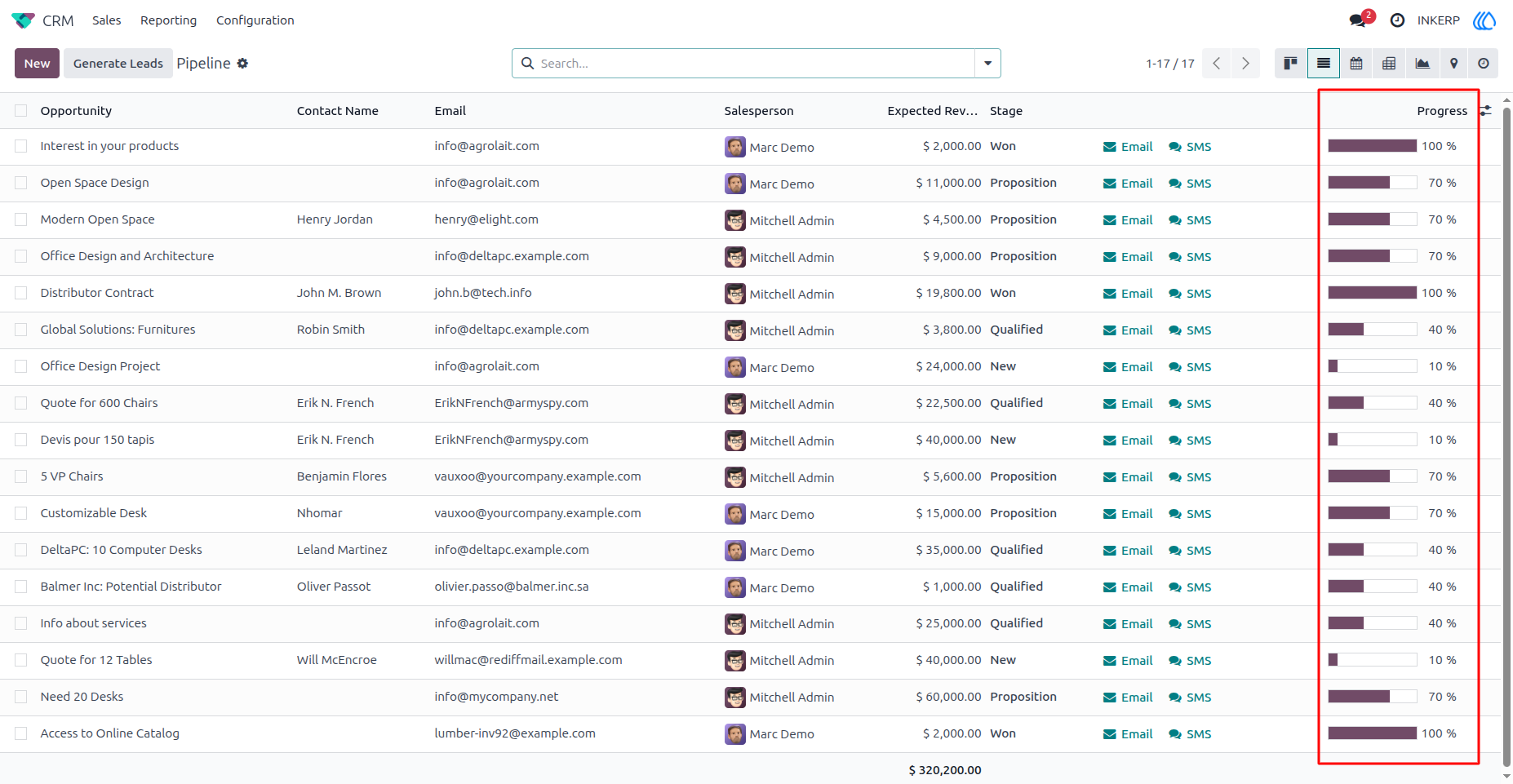Go to the previous page arrow

click(x=1217, y=64)
